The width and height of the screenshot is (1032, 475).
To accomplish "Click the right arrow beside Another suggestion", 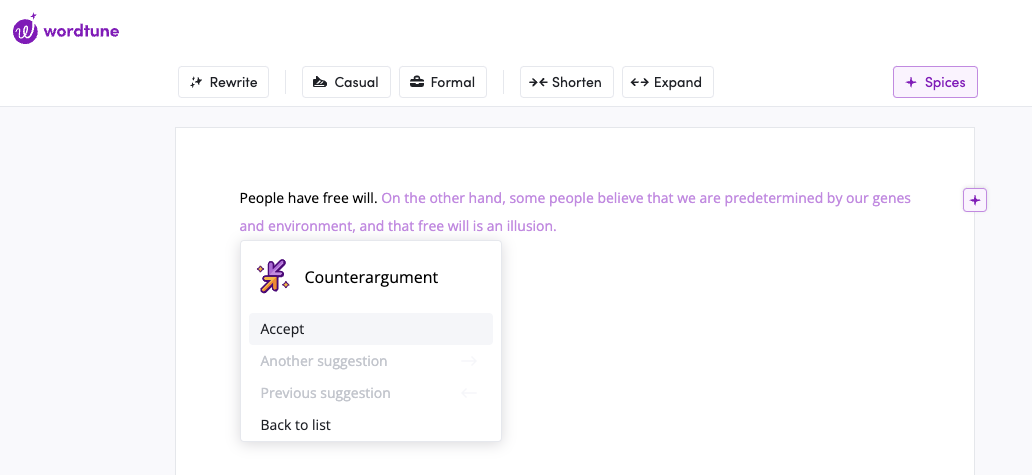I will (469, 361).
